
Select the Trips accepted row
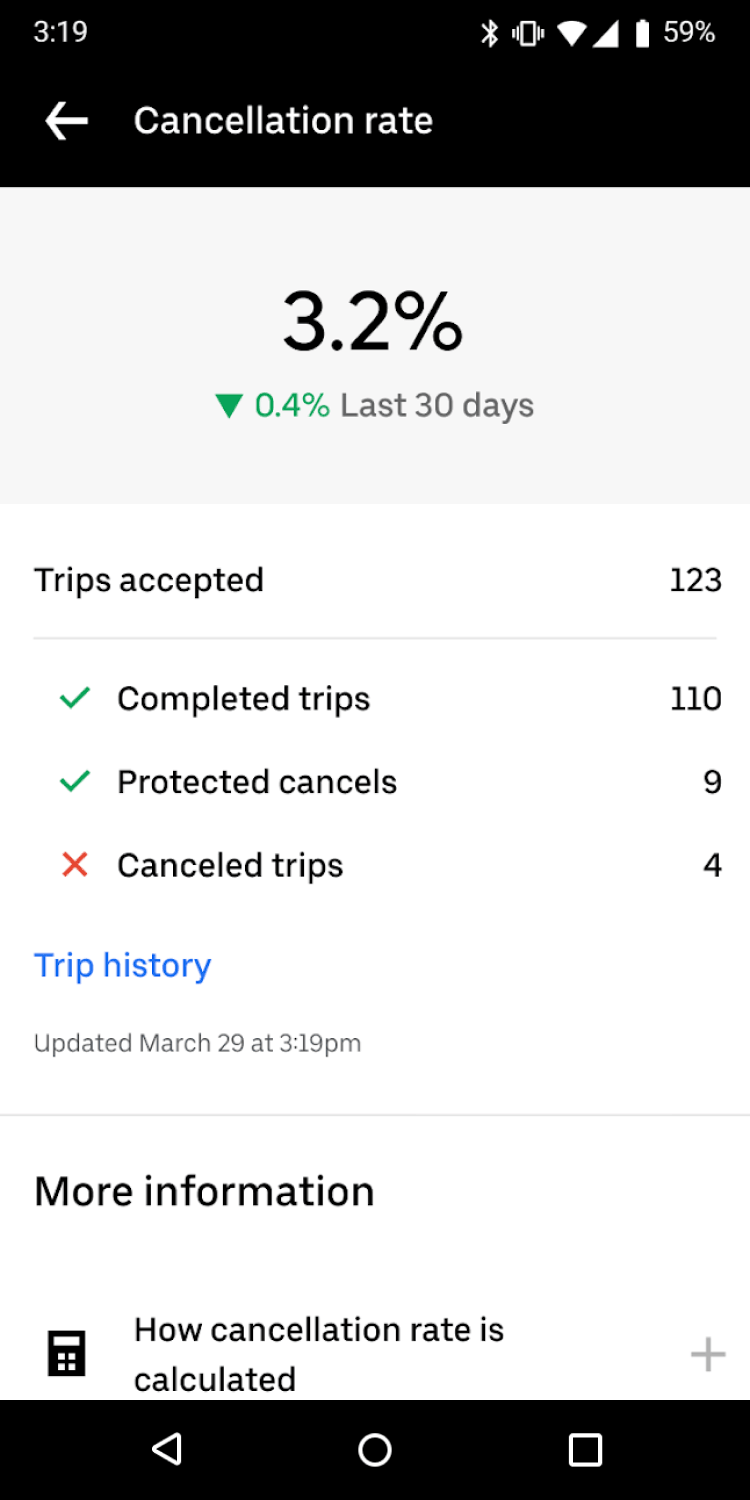click(375, 580)
